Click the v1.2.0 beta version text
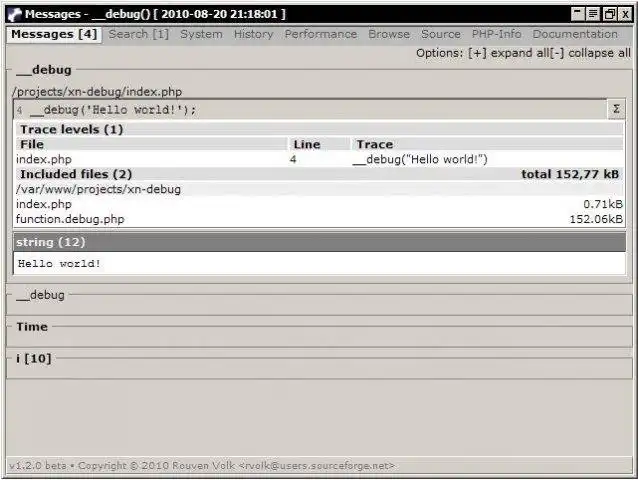The height and width of the screenshot is (480, 638). (38, 465)
